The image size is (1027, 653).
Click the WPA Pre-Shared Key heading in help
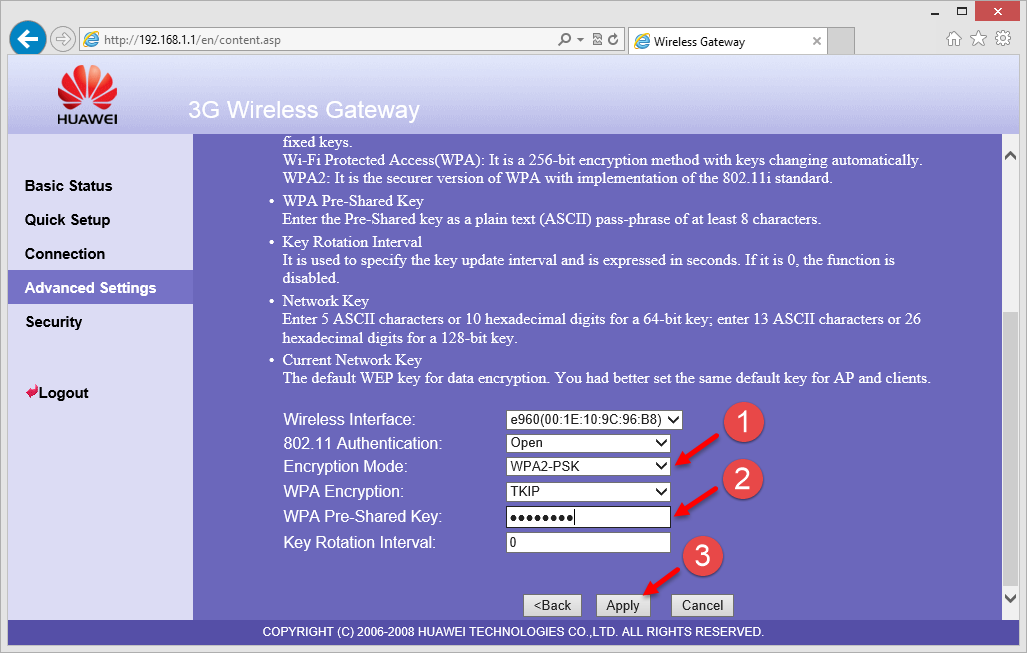[x=352, y=201]
